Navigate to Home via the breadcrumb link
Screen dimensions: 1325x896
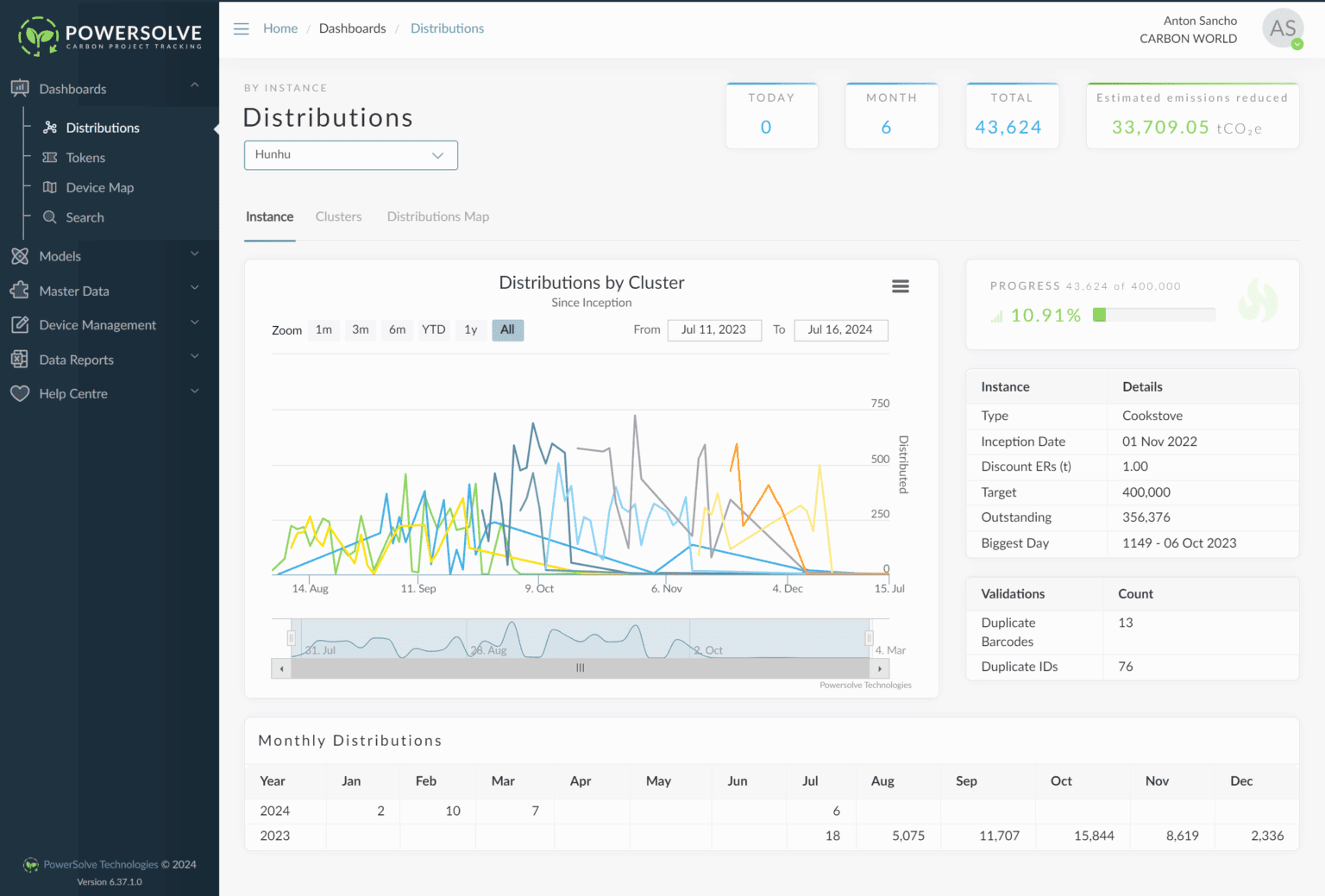click(x=280, y=28)
